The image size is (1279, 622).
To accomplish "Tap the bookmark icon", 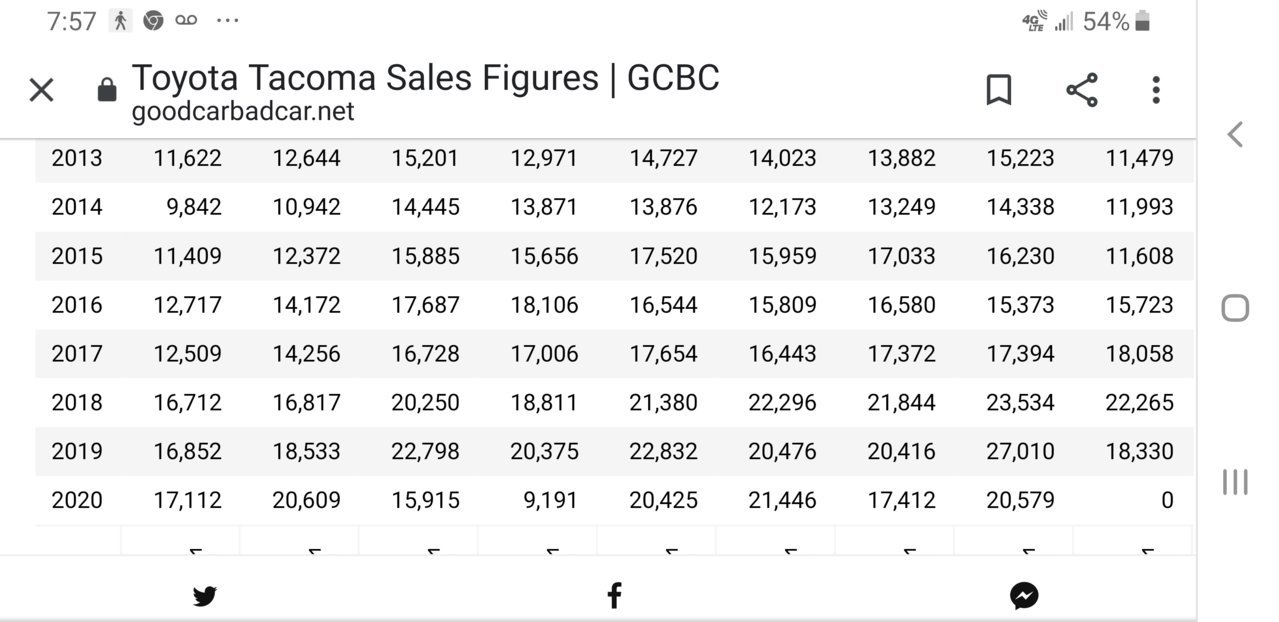I will pos(998,90).
